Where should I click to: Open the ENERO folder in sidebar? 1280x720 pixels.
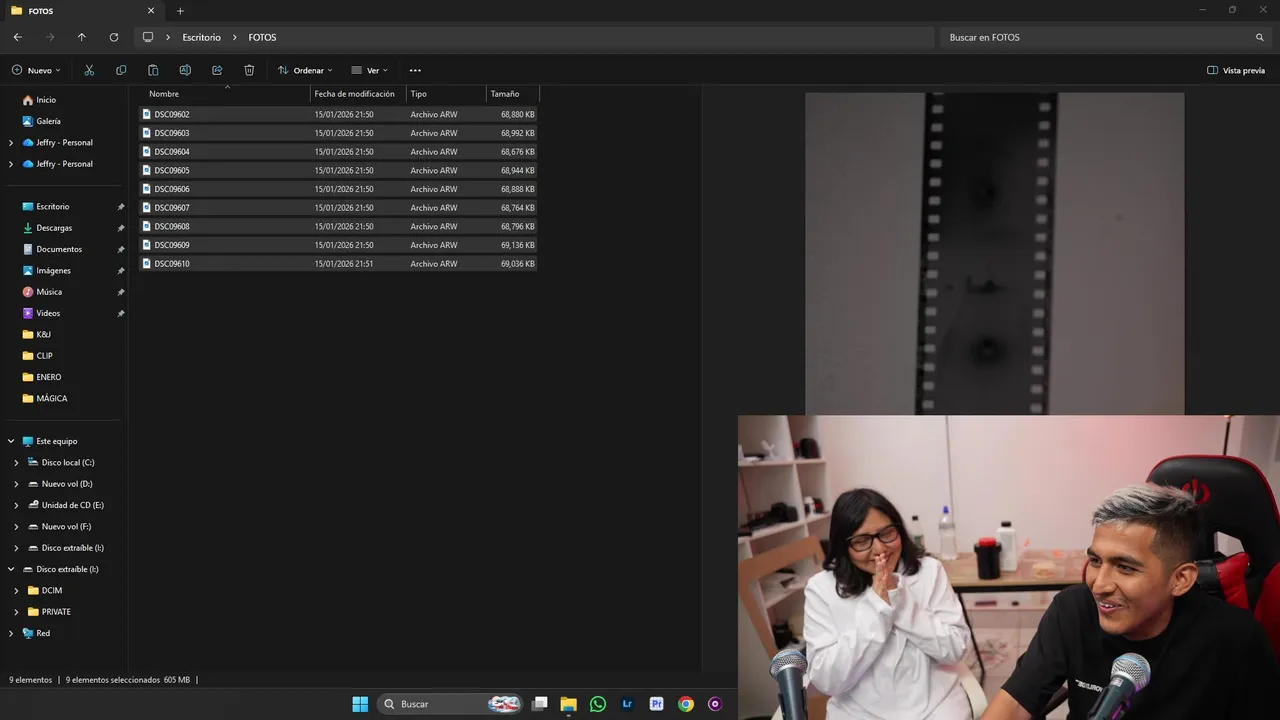(48, 377)
